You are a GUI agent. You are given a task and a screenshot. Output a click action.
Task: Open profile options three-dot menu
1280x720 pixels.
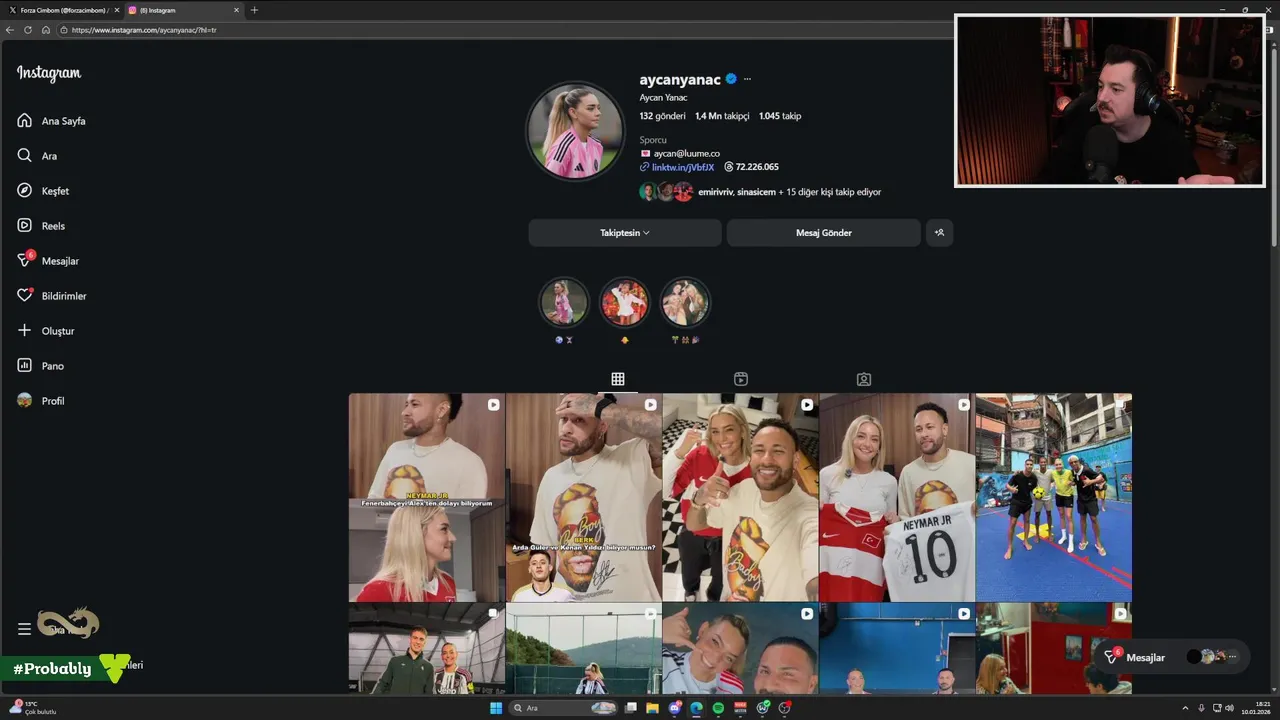[747, 79]
